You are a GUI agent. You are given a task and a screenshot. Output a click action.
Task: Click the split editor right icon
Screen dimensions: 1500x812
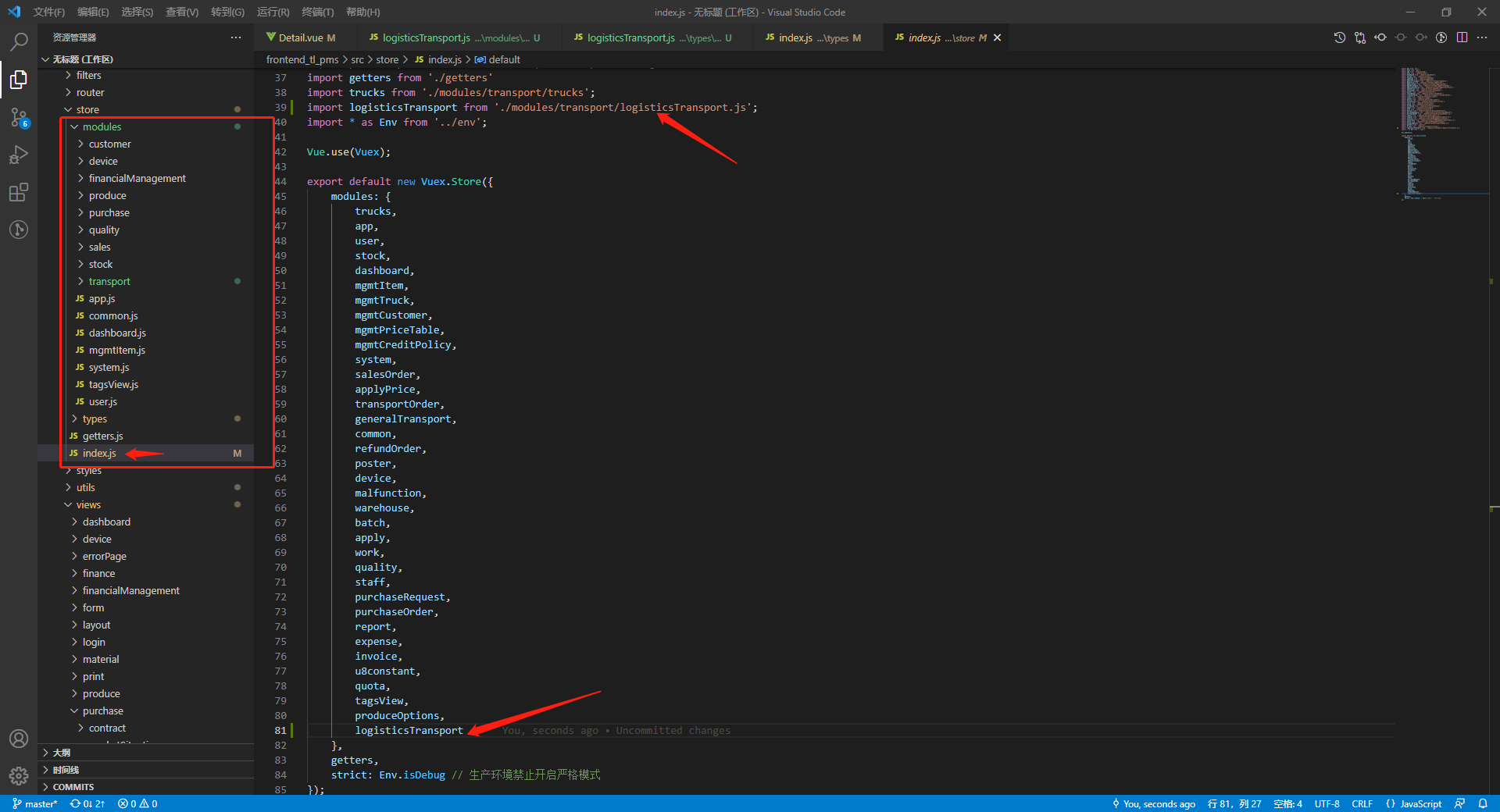point(1462,37)
